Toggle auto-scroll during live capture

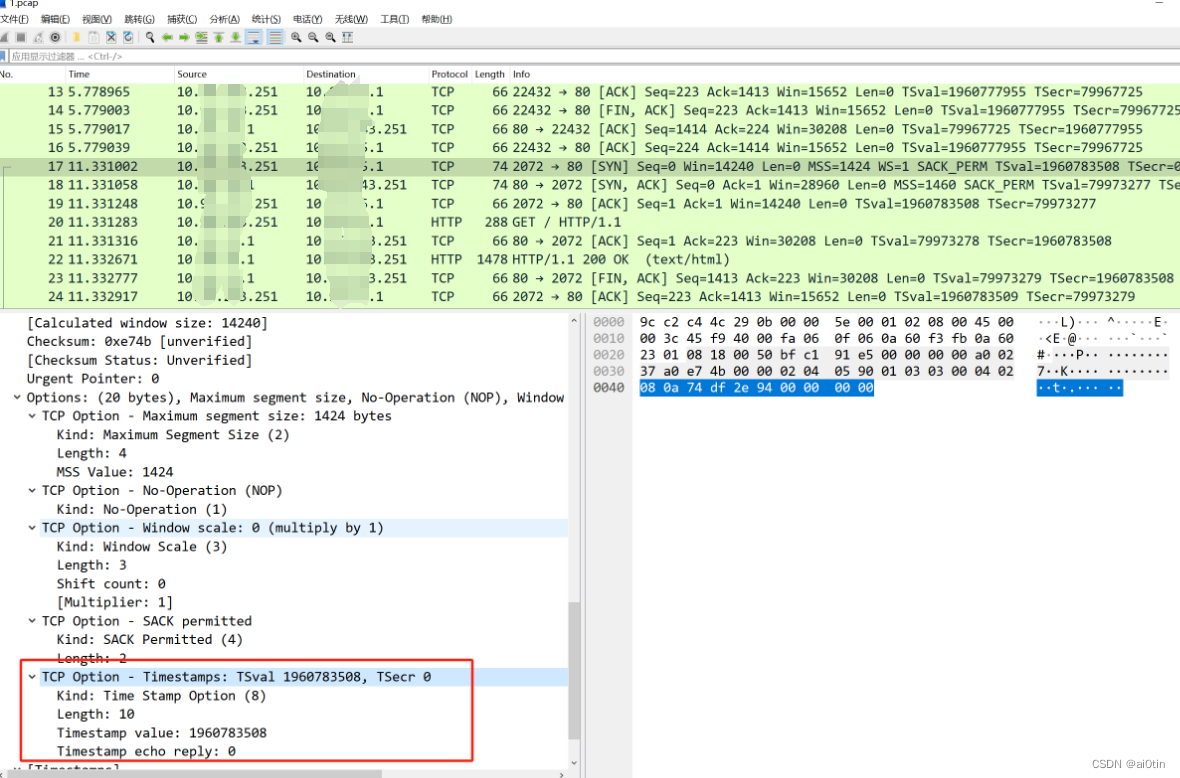point(253,37)
